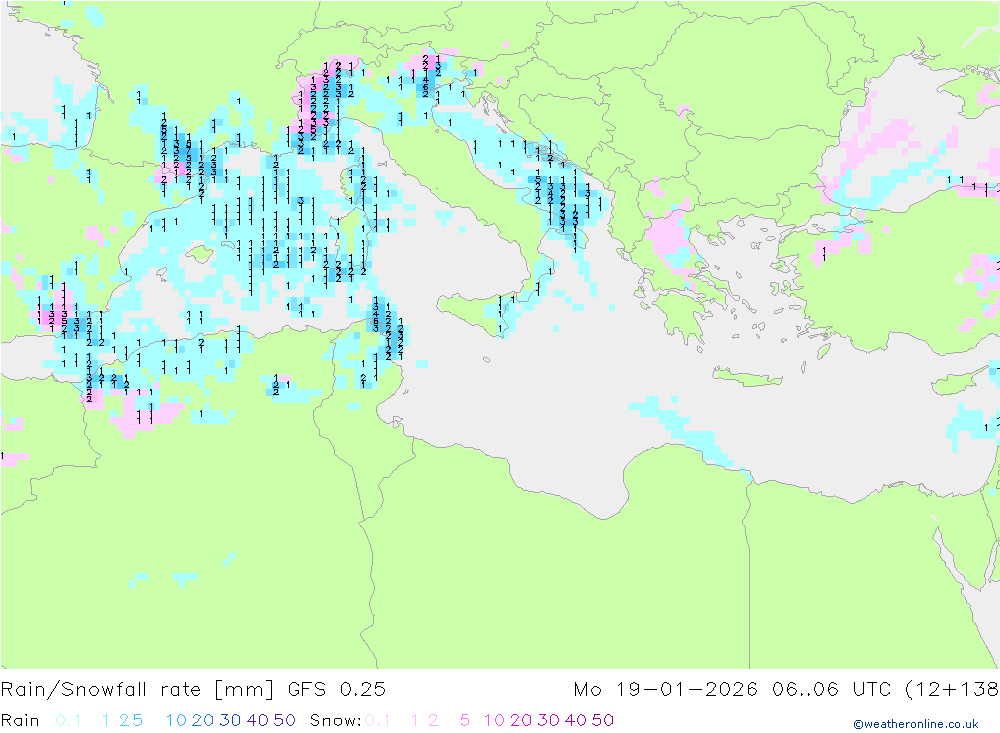
Task: Click the Rain 20 legend value
Action: pos(203,720)
